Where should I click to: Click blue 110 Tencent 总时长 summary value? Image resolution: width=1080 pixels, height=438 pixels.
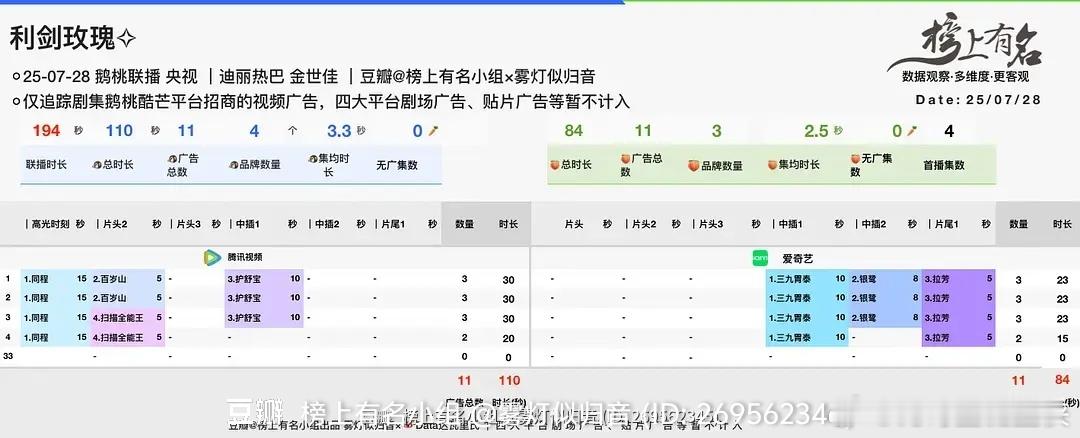[x=119, y=131]
